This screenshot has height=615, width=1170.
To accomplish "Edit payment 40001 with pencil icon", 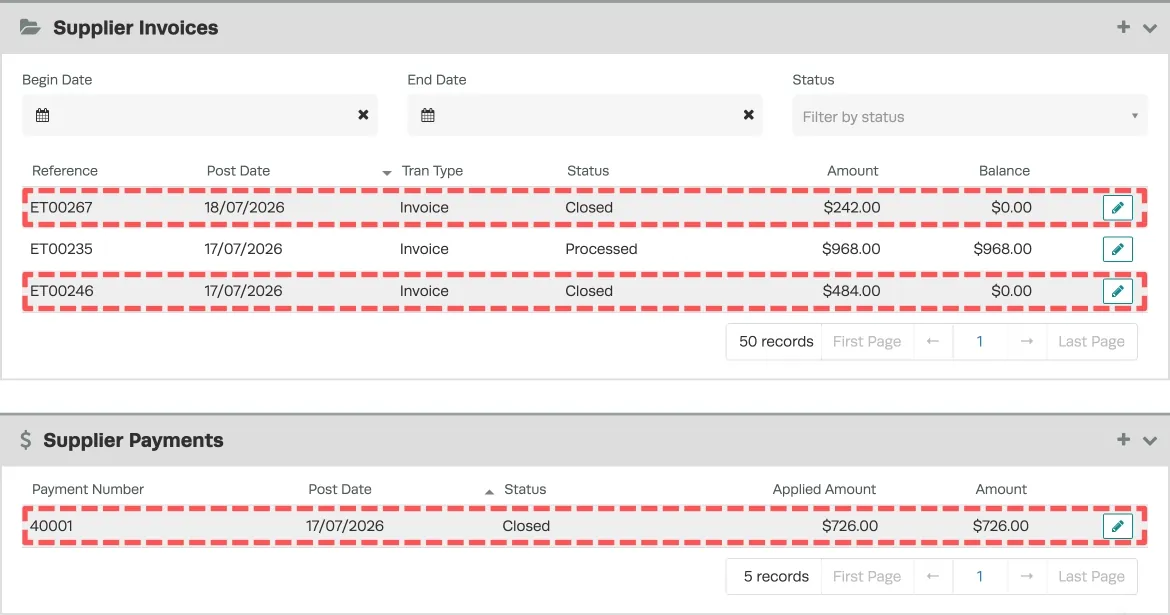I will pos(1117,526).
